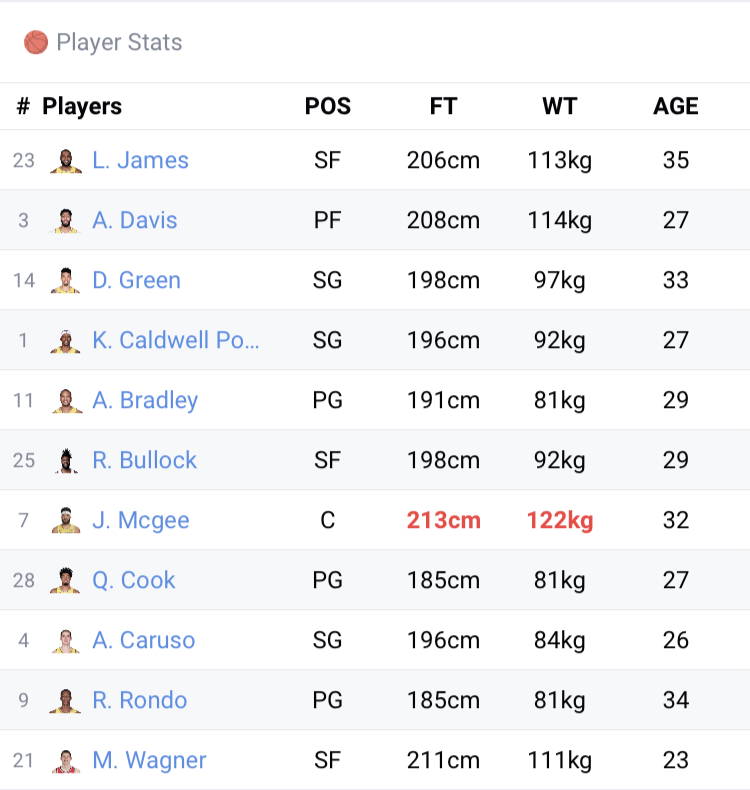Click A. Davis's player avatar

pos(66,220)
